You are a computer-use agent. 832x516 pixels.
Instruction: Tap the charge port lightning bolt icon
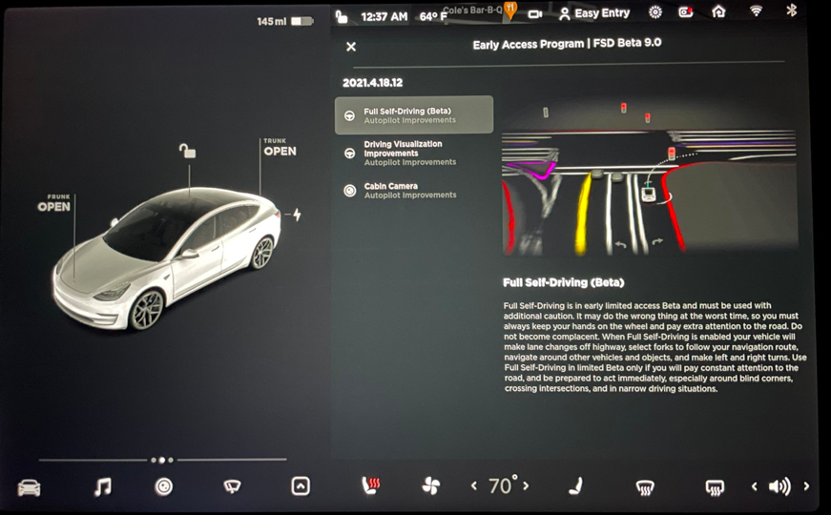coord(297,214)
